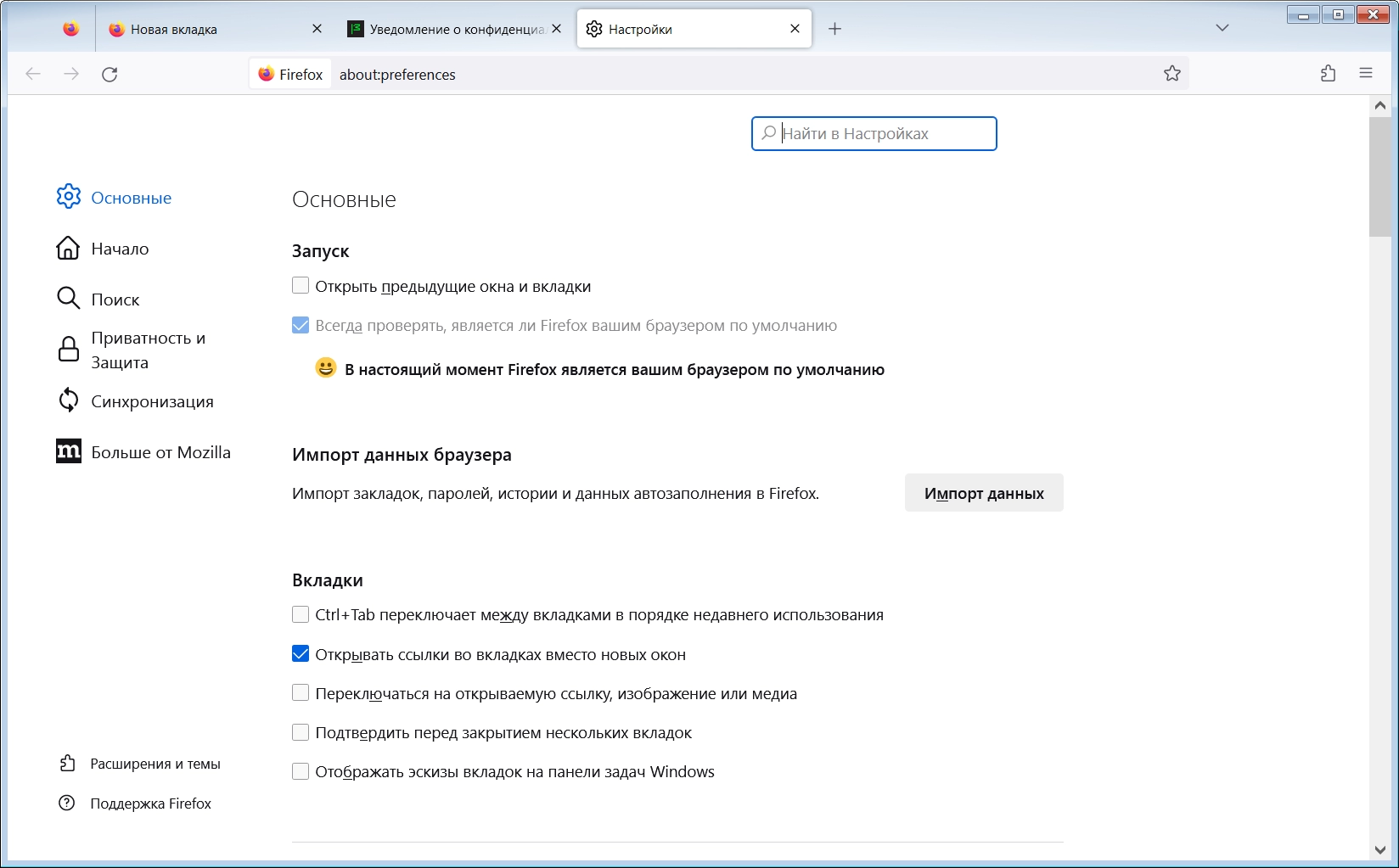Enable Открыть предыдущие окна и вкладки checkbox
Viewport: 1399px width, 868px height.
pos(301,286)
